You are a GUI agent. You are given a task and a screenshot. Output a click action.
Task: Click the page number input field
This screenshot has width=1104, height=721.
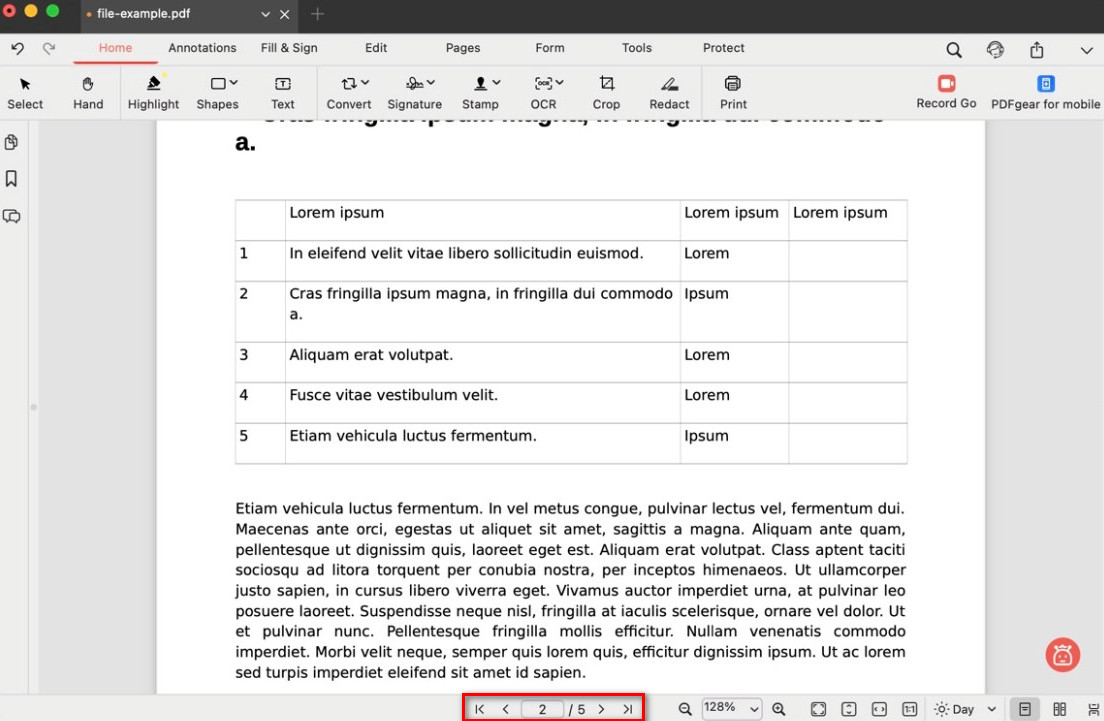[542, 709]
